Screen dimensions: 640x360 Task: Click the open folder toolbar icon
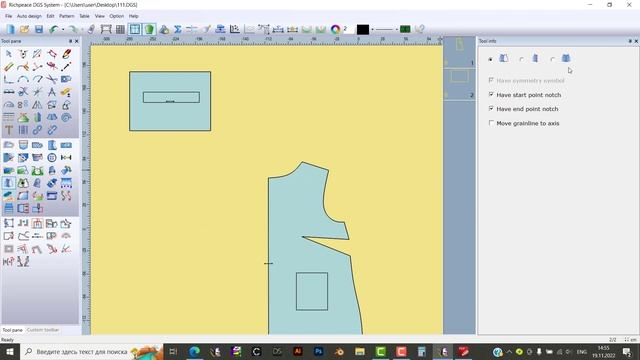[x=24, y=29]
